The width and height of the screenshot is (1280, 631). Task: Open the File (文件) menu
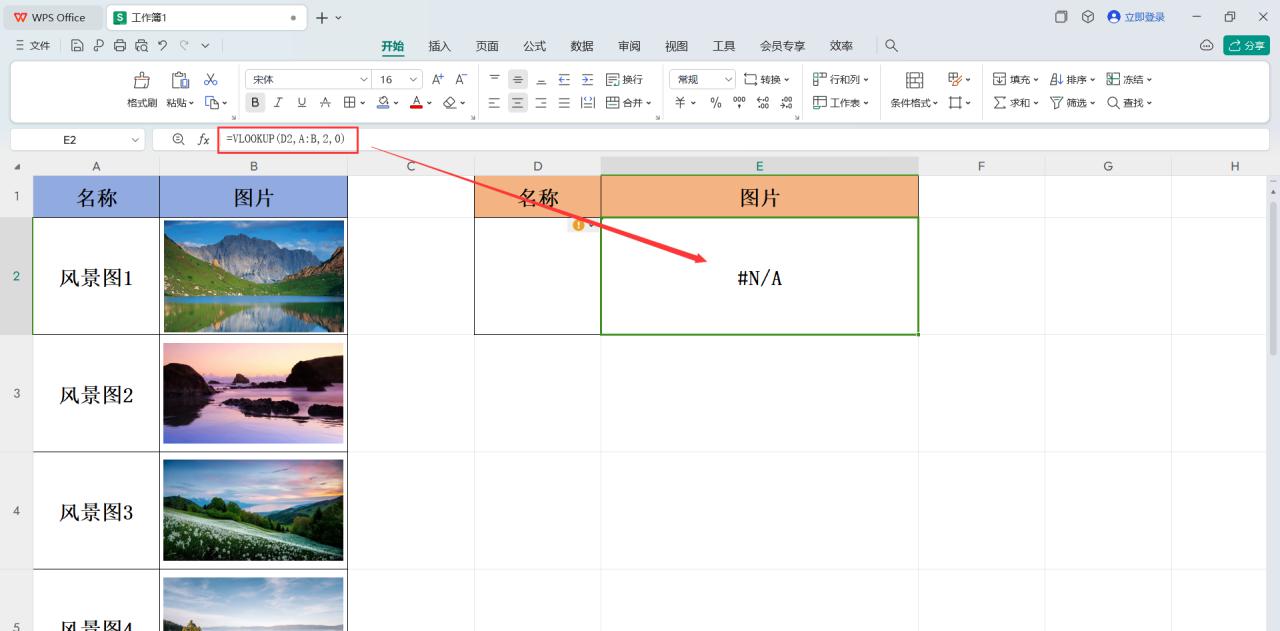click(33, 45)
